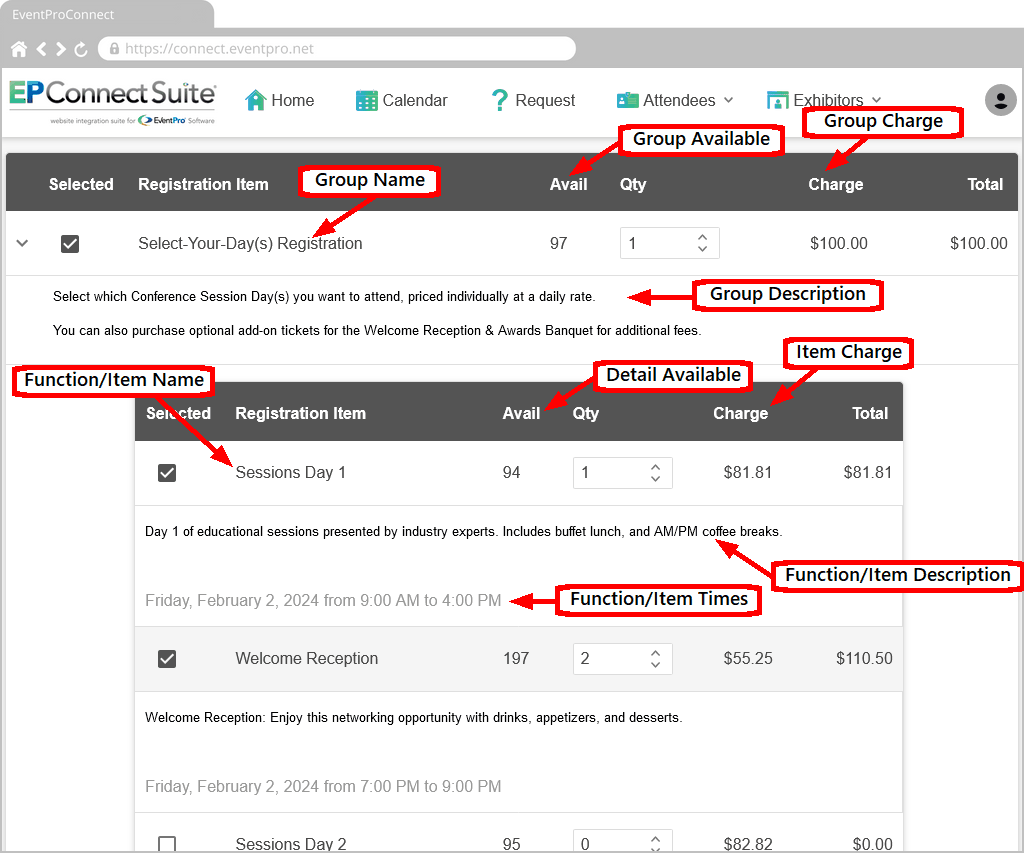Expand the Attendees dropdown chevron
Viewport: 1024px width, 853px height.
coord(728,100)
